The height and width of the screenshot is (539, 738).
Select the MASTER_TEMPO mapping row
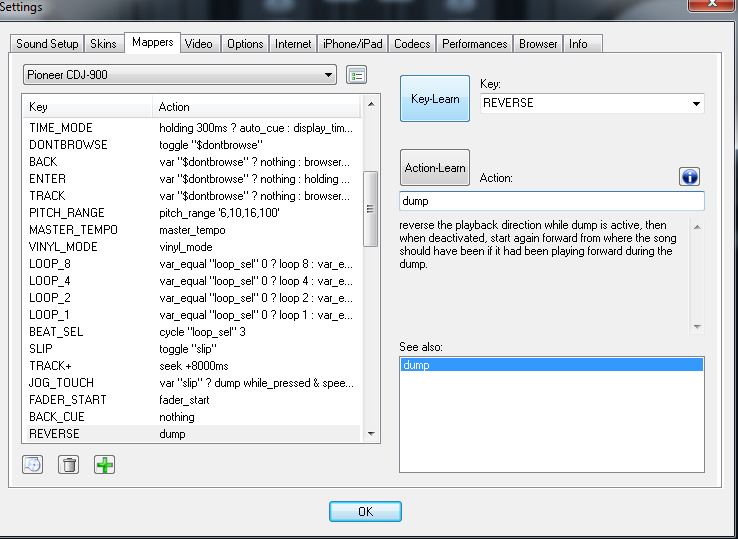[191, 230]
